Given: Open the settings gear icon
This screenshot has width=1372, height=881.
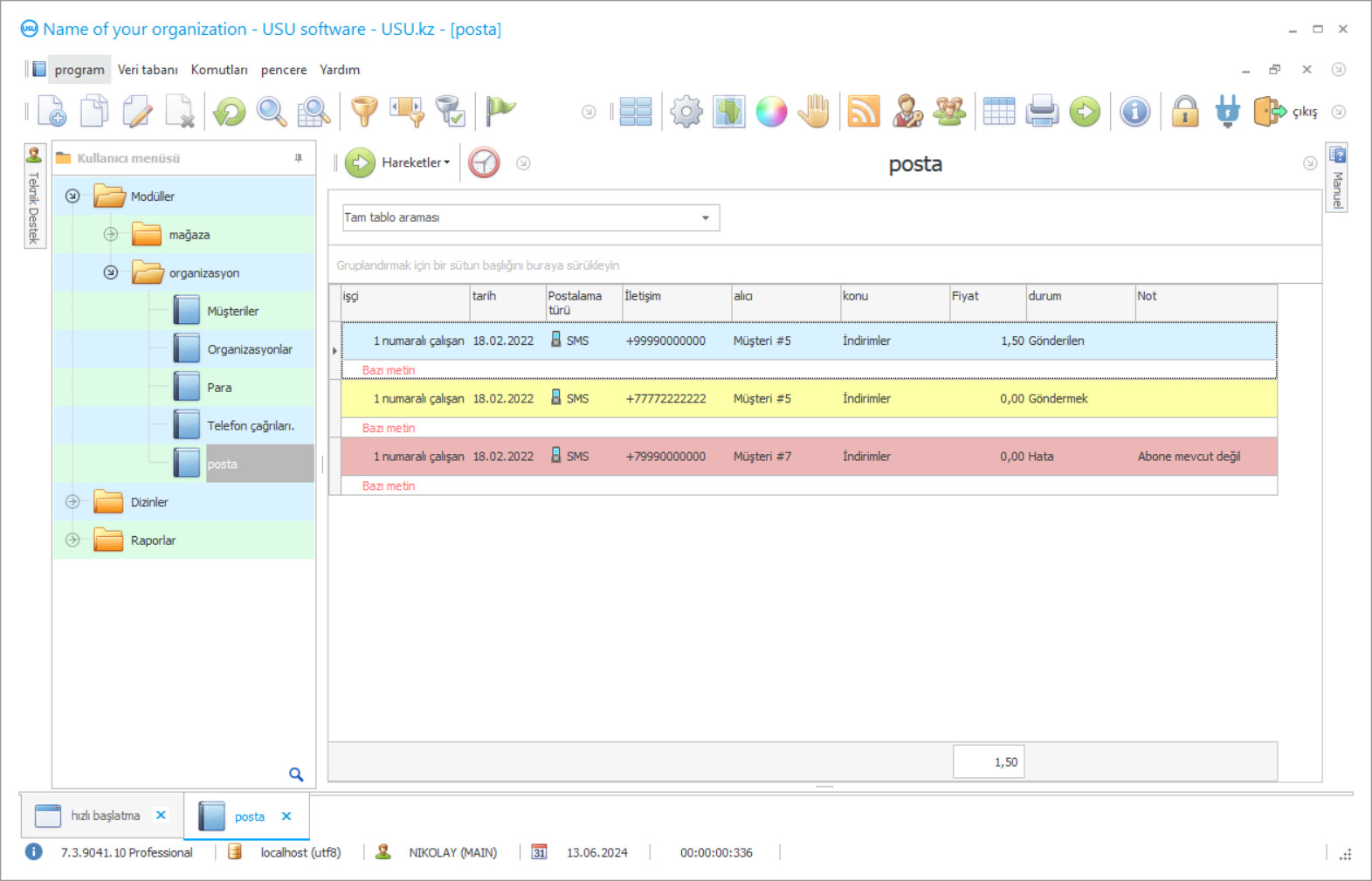Looking at the screenshot, I should coord(686,112).
